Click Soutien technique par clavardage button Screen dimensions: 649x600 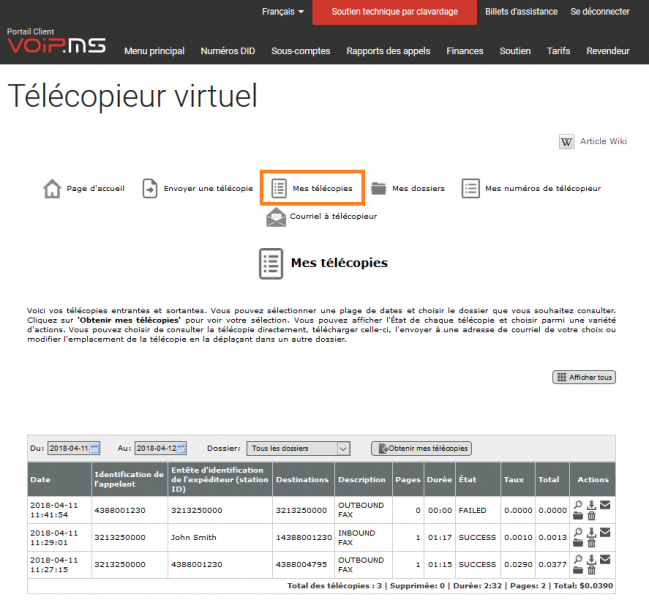point(394,12)
